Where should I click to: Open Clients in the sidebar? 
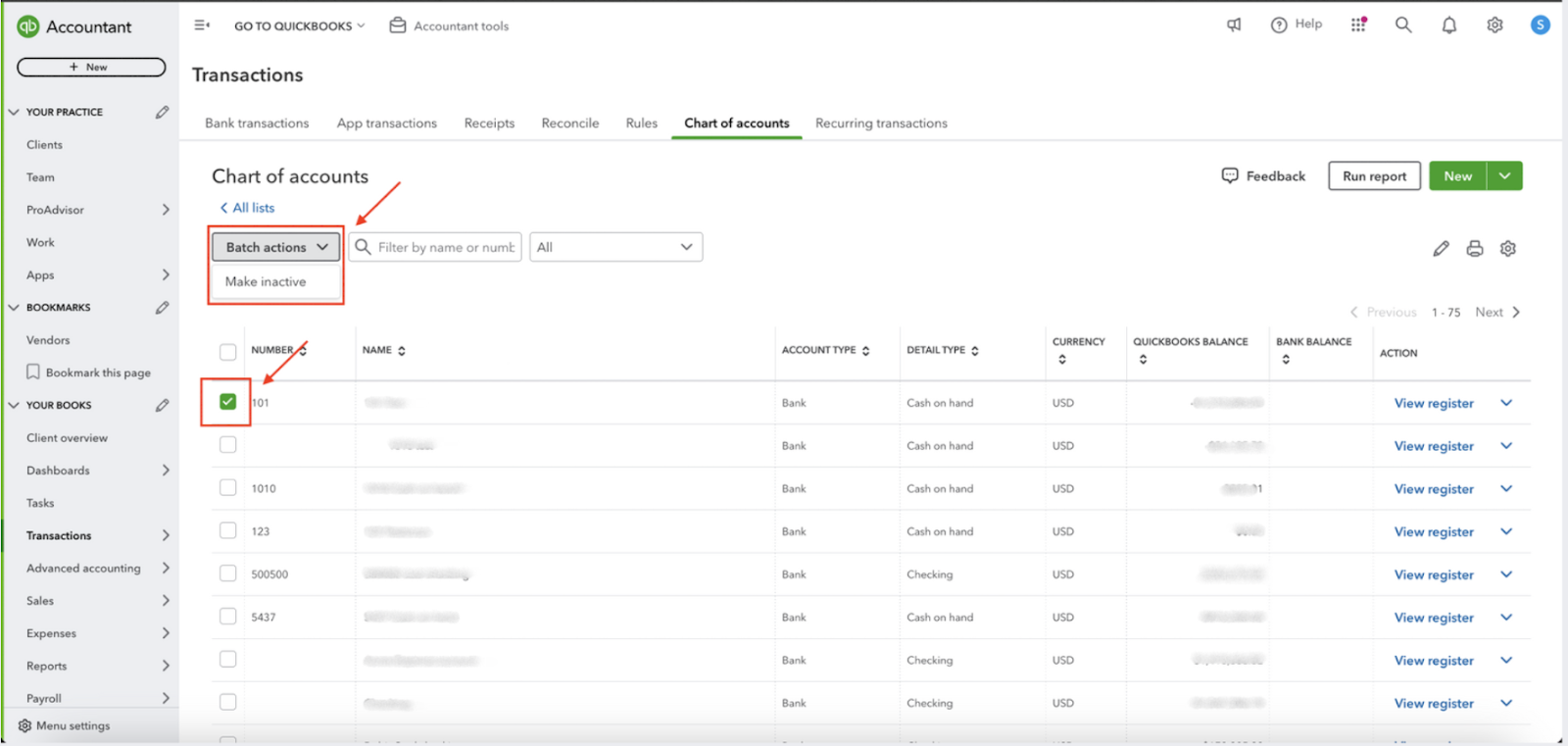tap(44, 145)
